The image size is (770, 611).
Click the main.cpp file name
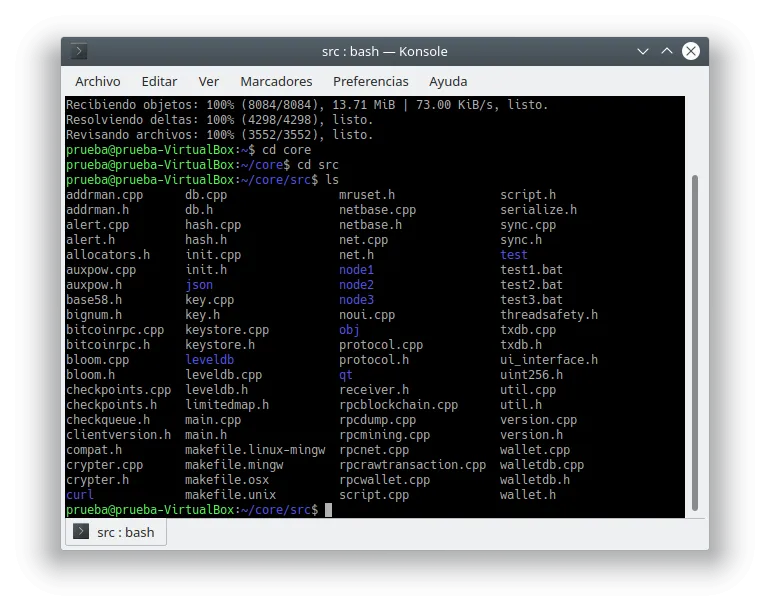(213, 420)
